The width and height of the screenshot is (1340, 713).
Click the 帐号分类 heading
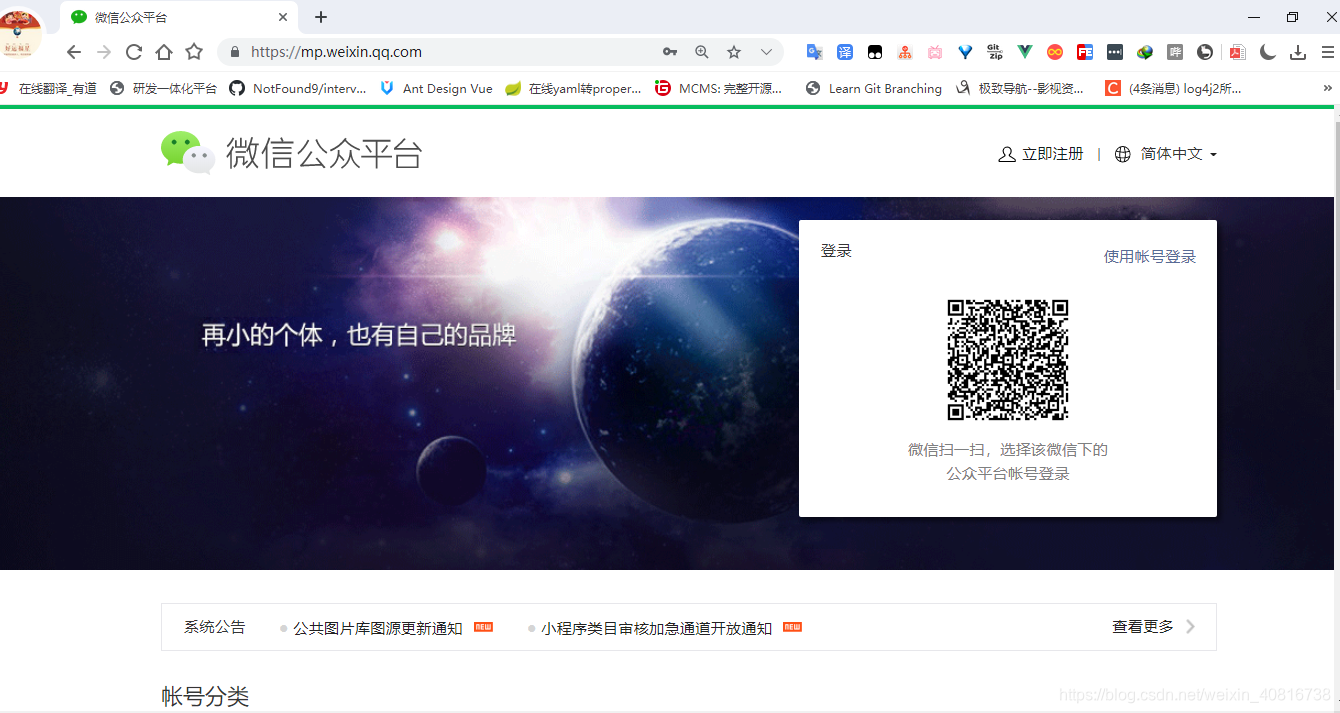point(205,696)
